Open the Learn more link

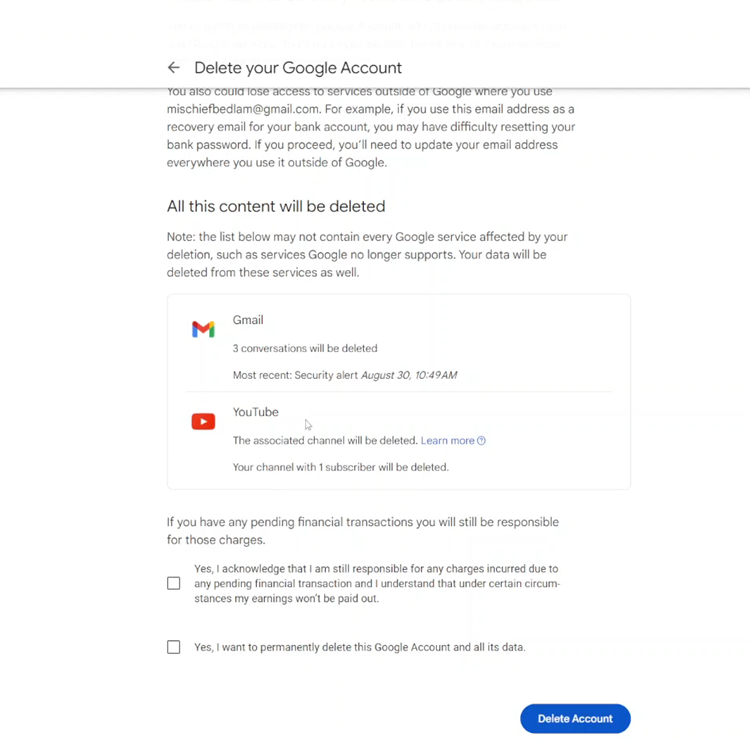click(x=448, y=441)
